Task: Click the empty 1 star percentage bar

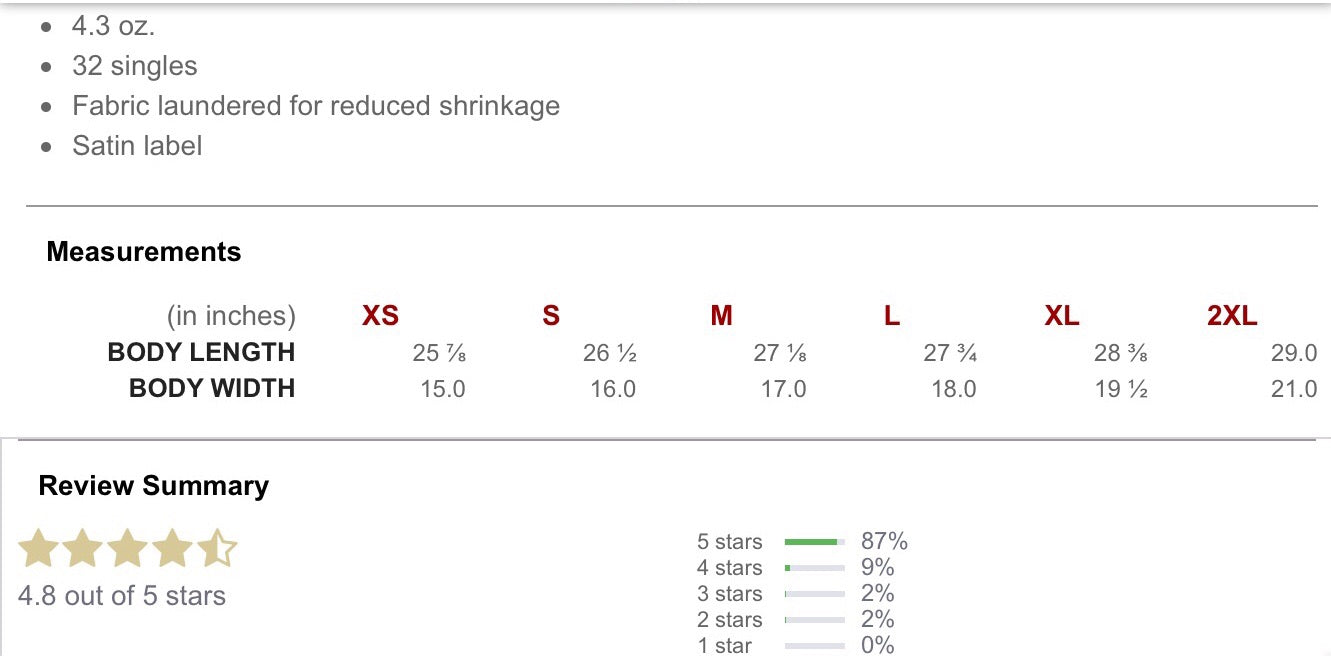Action: pos(814,646)
